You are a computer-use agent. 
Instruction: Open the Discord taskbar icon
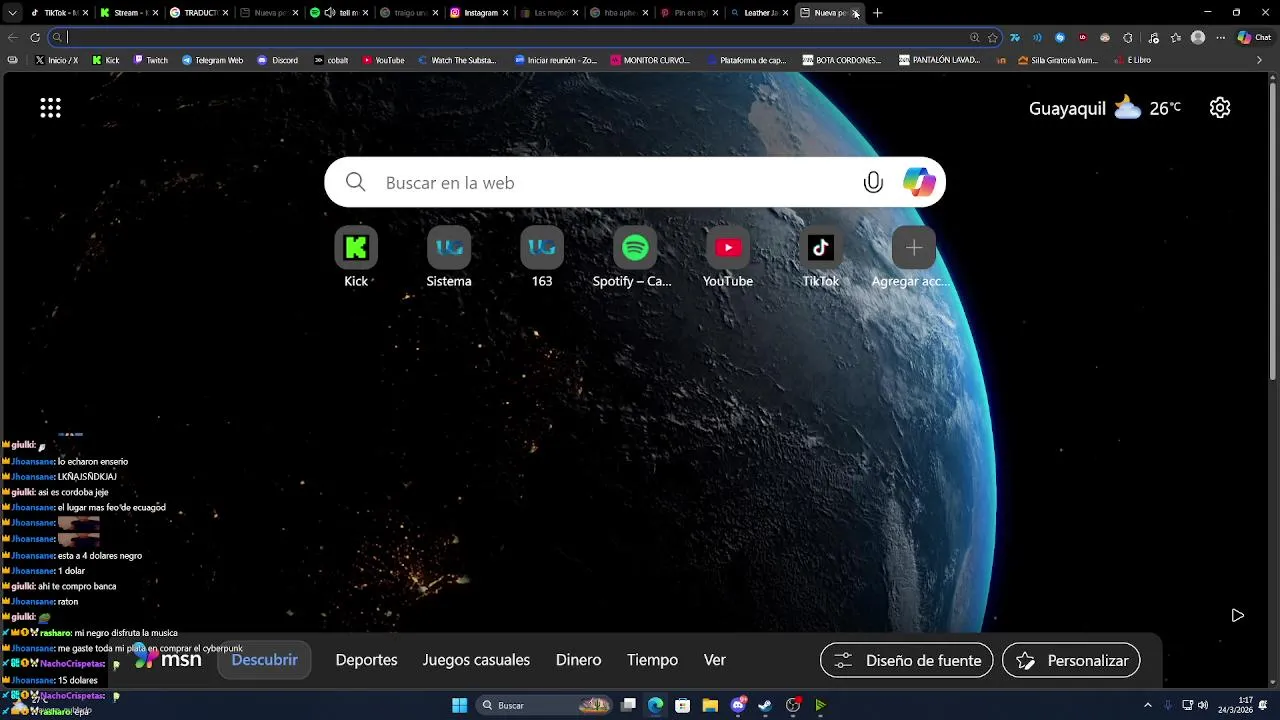738,705
